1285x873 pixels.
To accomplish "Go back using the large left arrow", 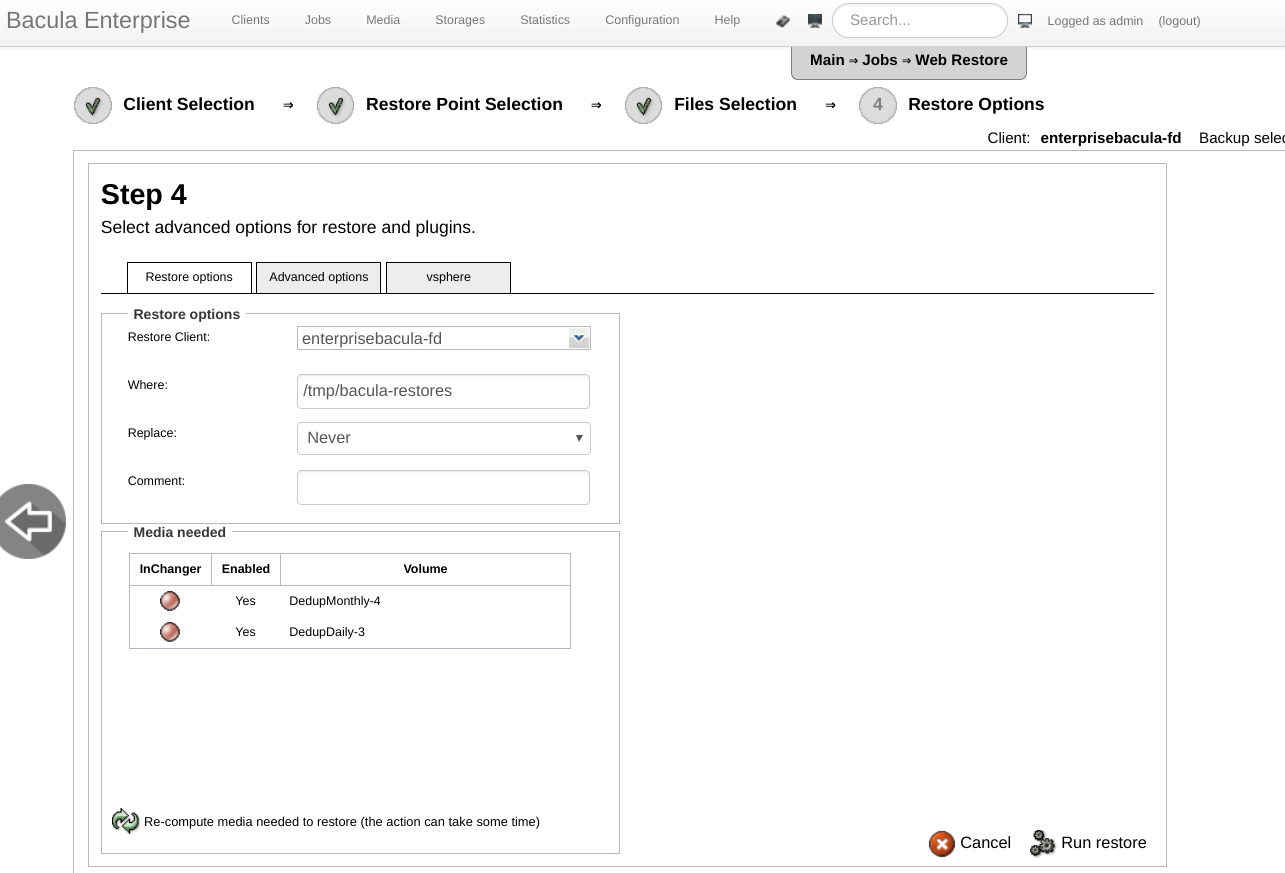I will point(28,521).
